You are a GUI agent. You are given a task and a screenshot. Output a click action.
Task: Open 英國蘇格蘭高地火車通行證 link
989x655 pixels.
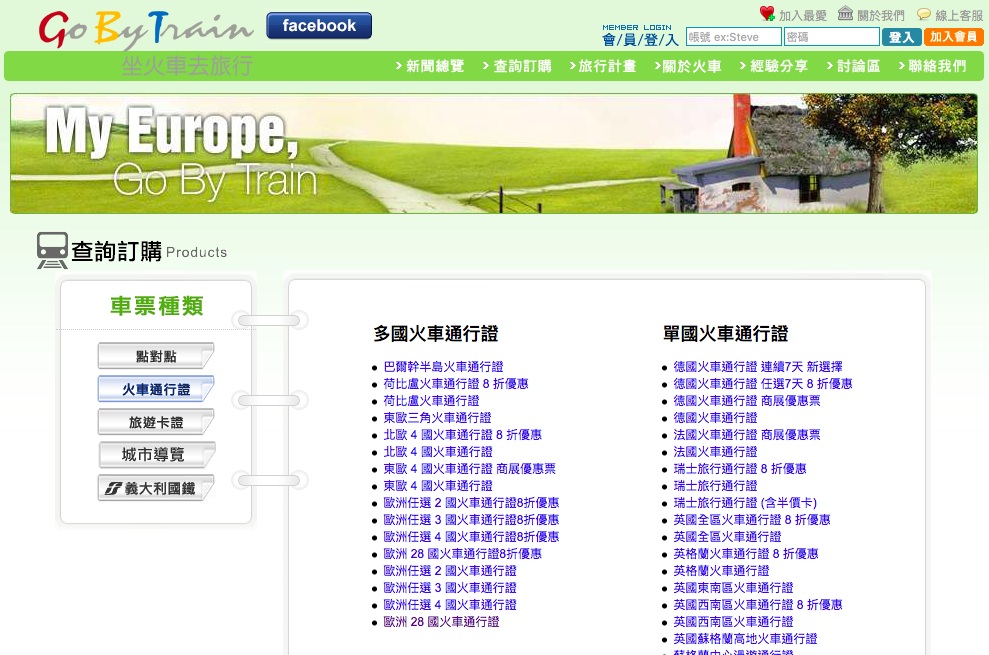(x=746, y=639)
